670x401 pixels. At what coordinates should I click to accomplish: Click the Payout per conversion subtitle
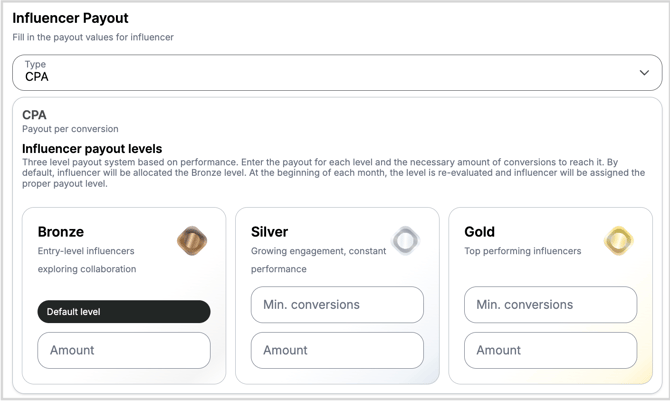pyautogui.click(x=70, y=129)
